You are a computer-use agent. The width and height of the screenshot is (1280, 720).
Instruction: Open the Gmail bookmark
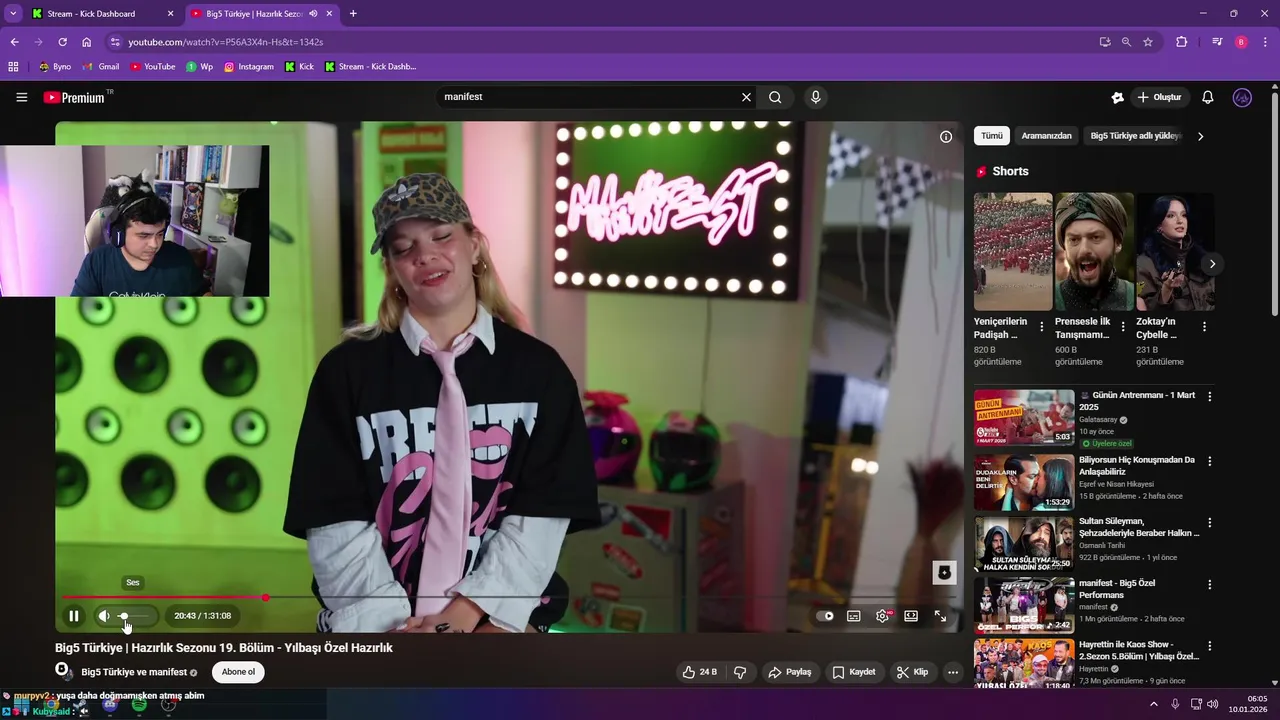101,67
